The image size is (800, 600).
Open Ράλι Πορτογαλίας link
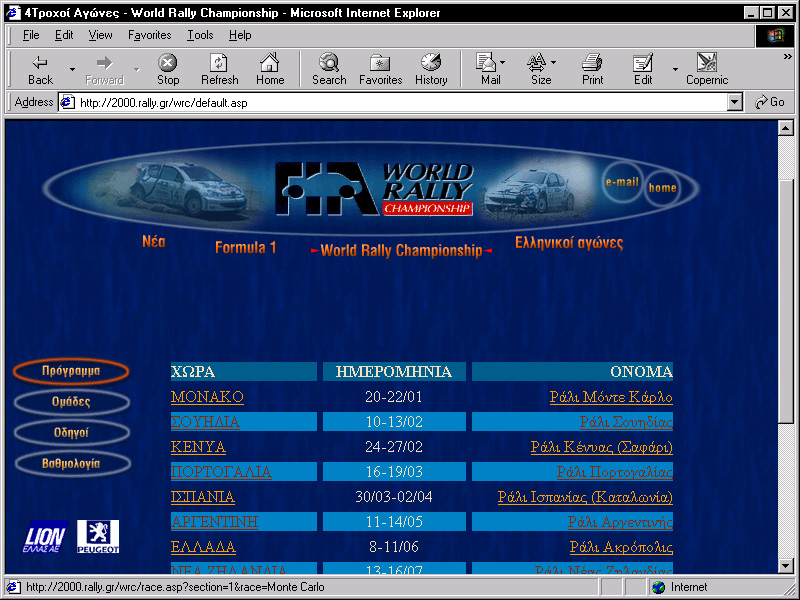tap(615, 472)
